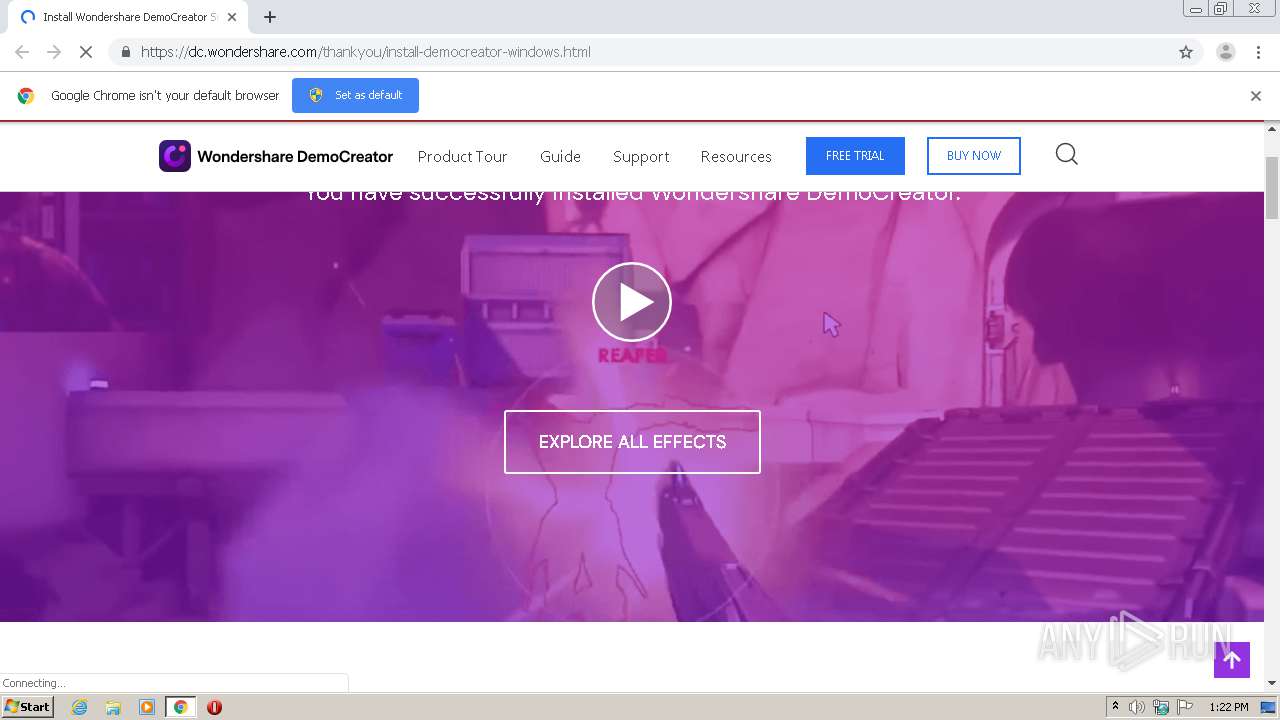Open a new tab with the plus button
Image resolution: width=1280 pixels, height=720 pixels.
coord(270,17)
